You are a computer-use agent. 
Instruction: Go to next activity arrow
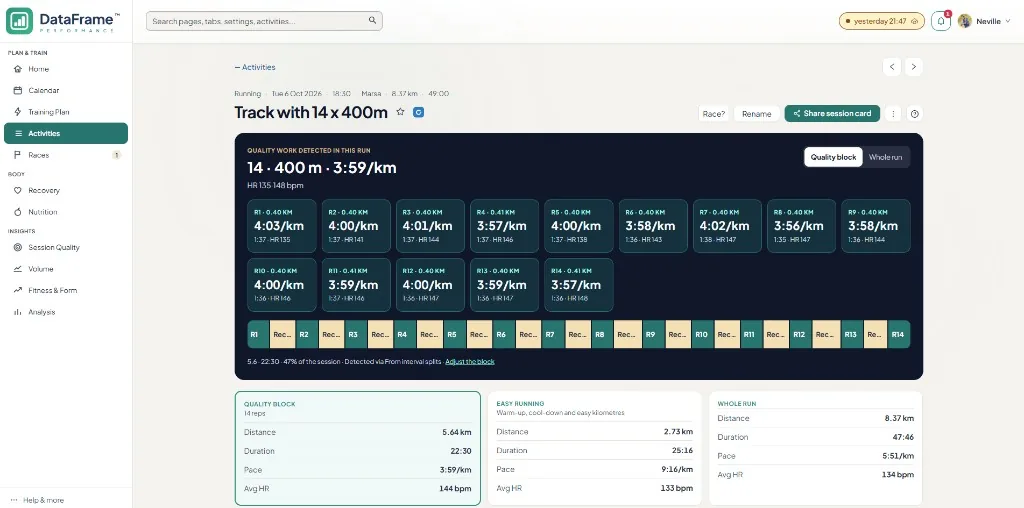pos(914,67)
